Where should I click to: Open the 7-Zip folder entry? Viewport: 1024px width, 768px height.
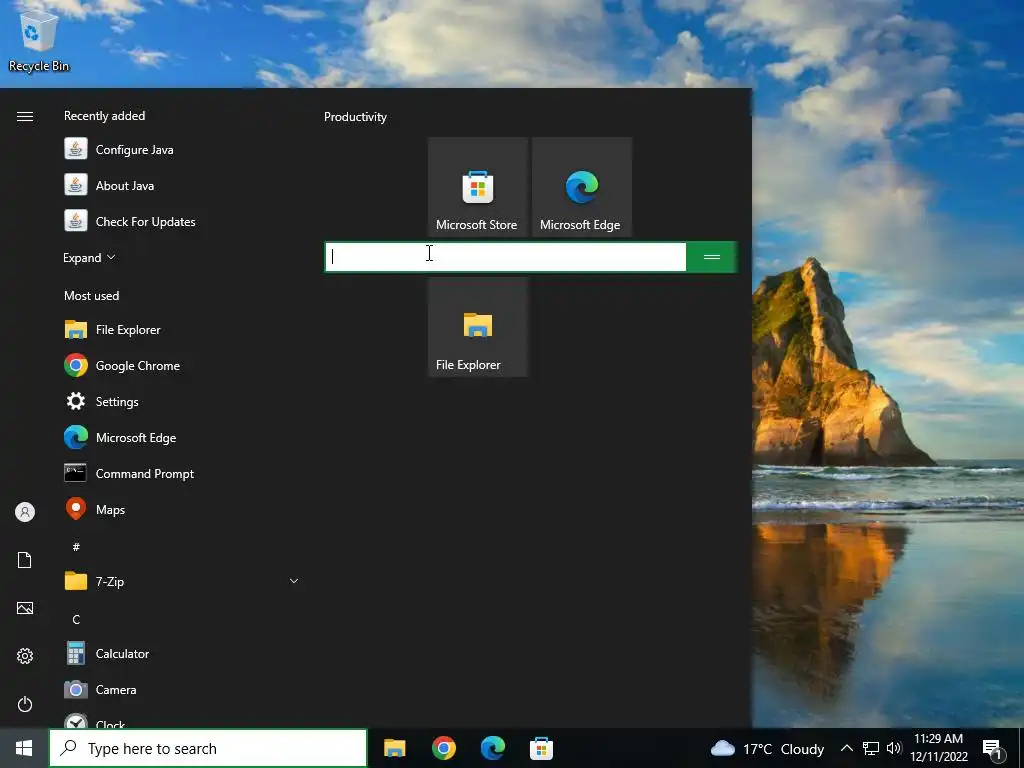[x=183, y=581]
